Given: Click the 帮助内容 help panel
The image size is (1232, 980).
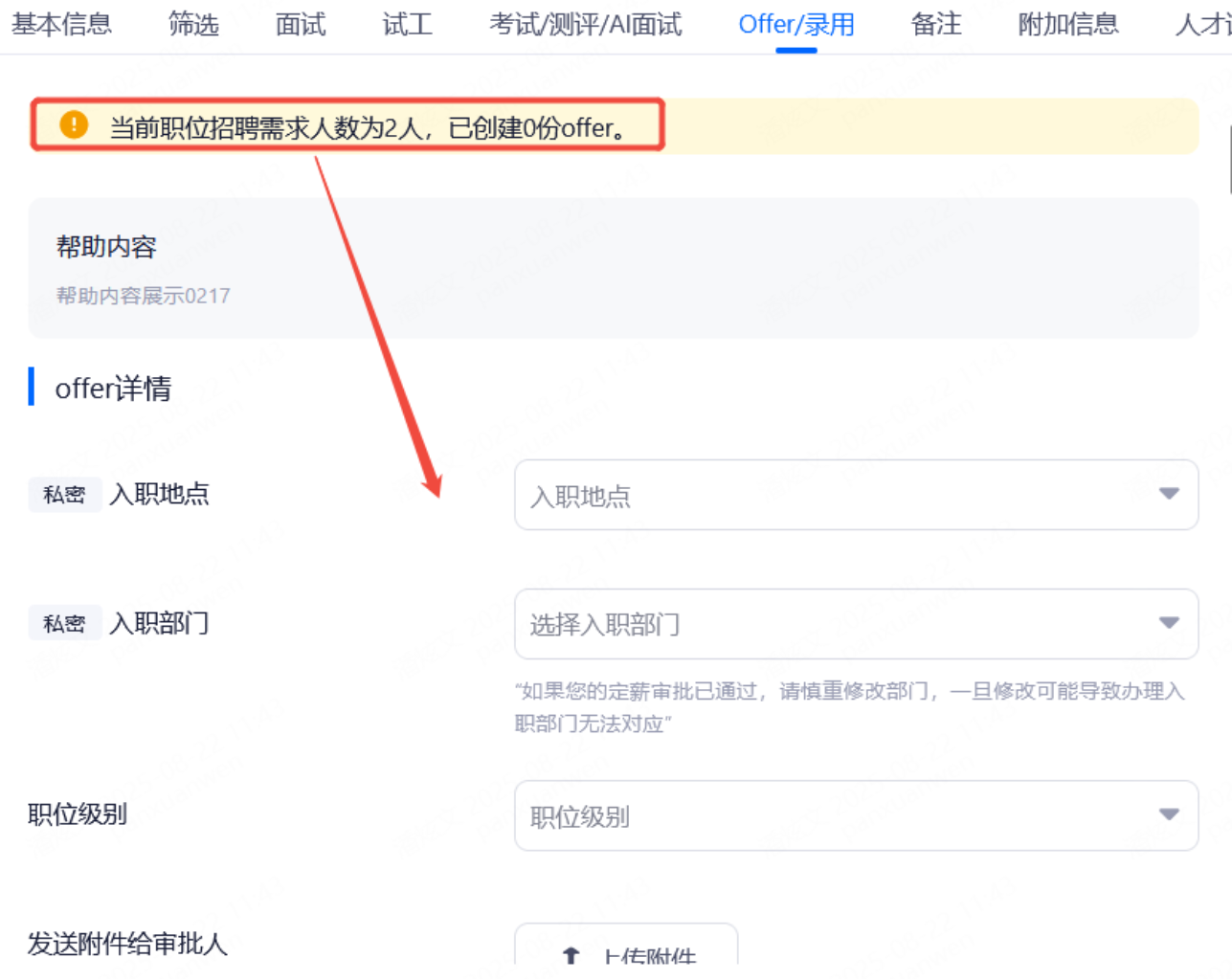Looking at the screenshot, I should point(613,268).
